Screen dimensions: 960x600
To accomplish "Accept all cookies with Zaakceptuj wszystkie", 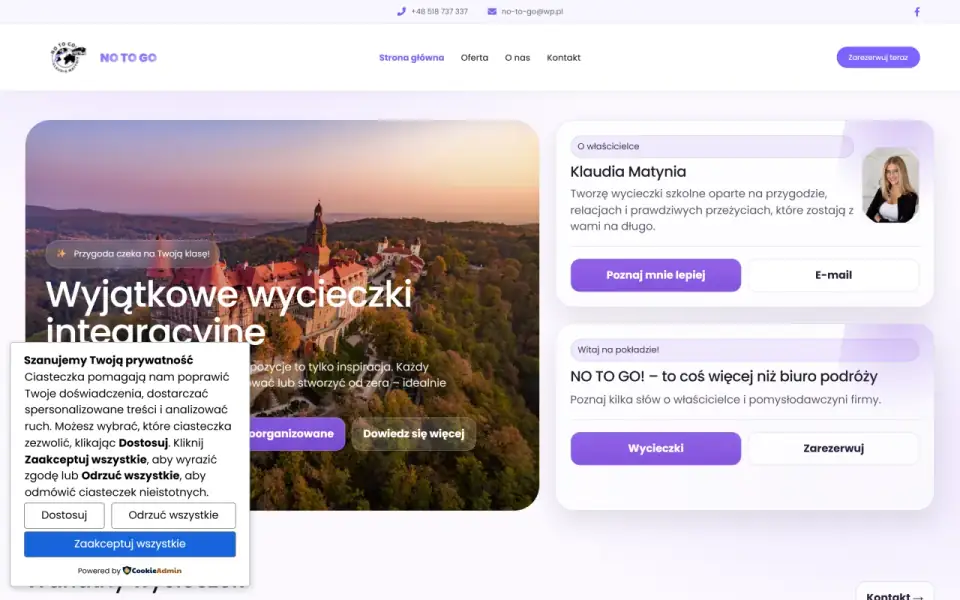I will coord(130,544).
